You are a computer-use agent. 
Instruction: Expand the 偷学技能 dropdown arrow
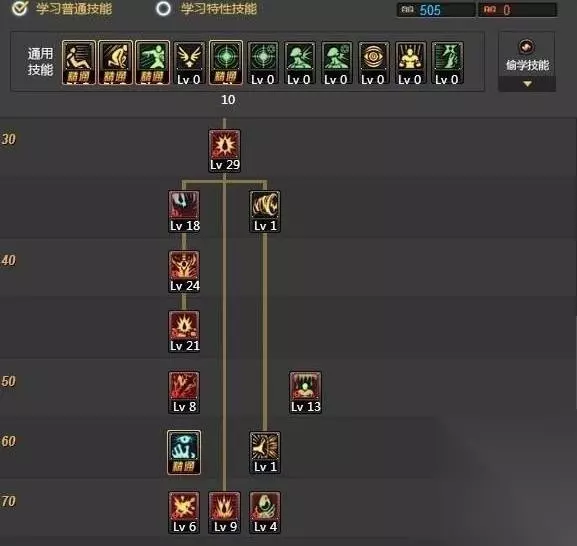pyautogui.click(x=527, y=84)
